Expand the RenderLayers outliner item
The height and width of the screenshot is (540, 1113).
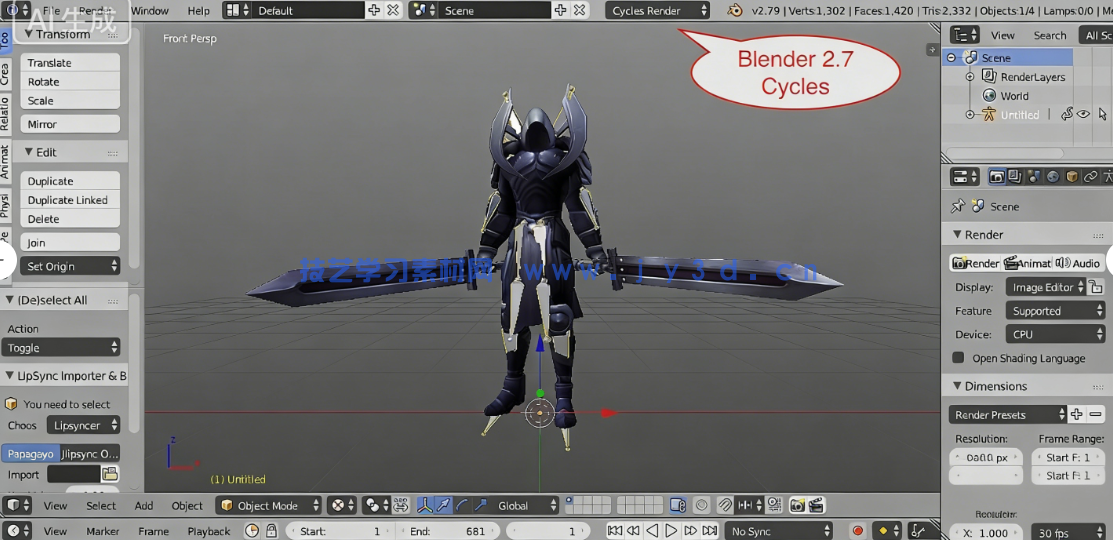click(970, 77)
